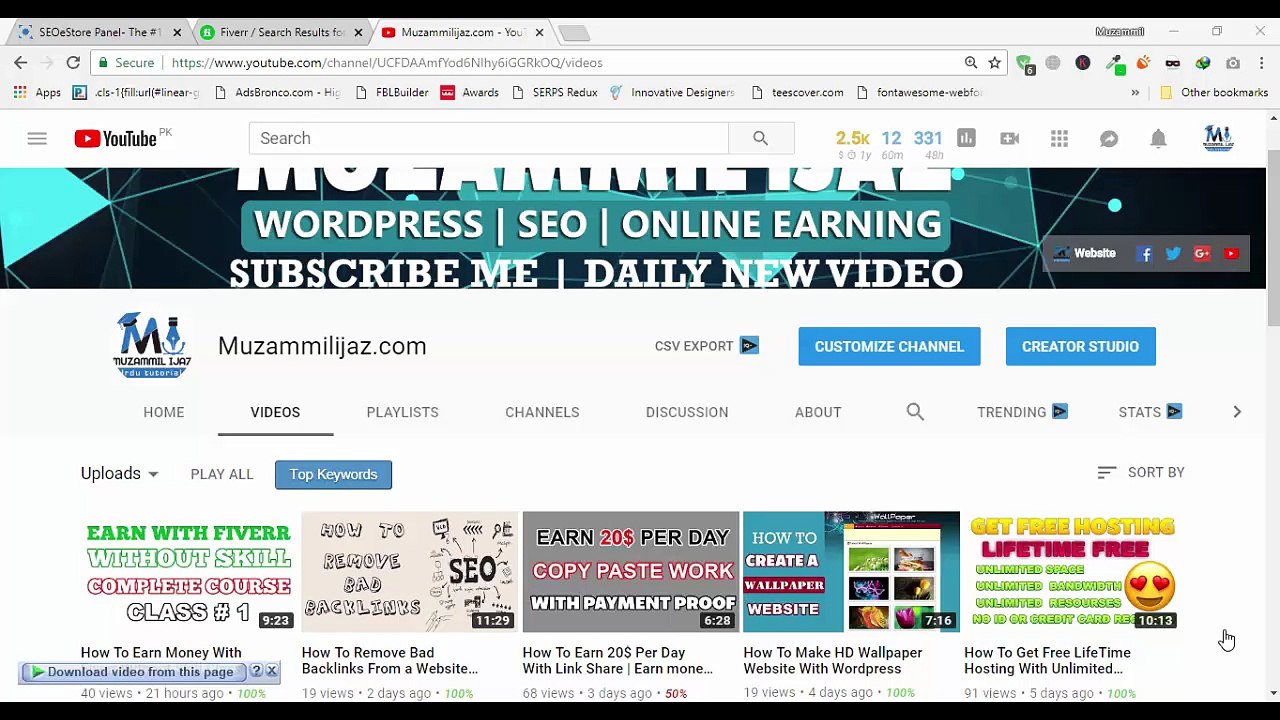
Task: Close the download video bar
Action: click(271, 671)
